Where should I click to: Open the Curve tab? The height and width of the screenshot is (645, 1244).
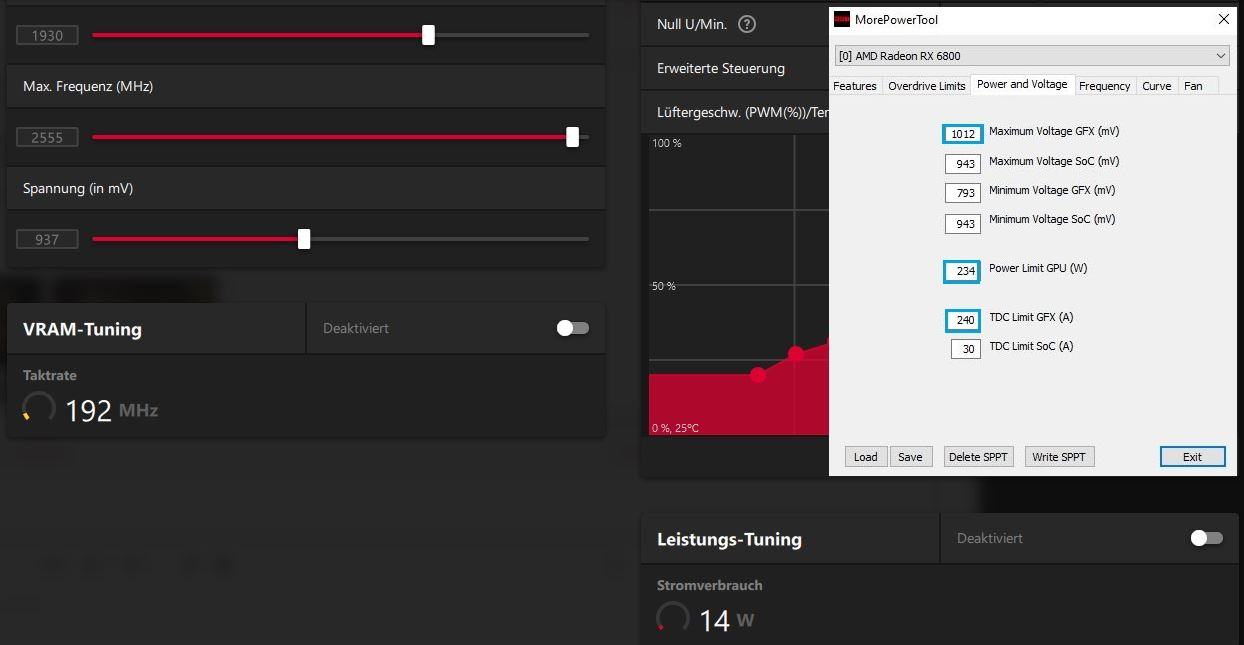[x=1156, y=86]
